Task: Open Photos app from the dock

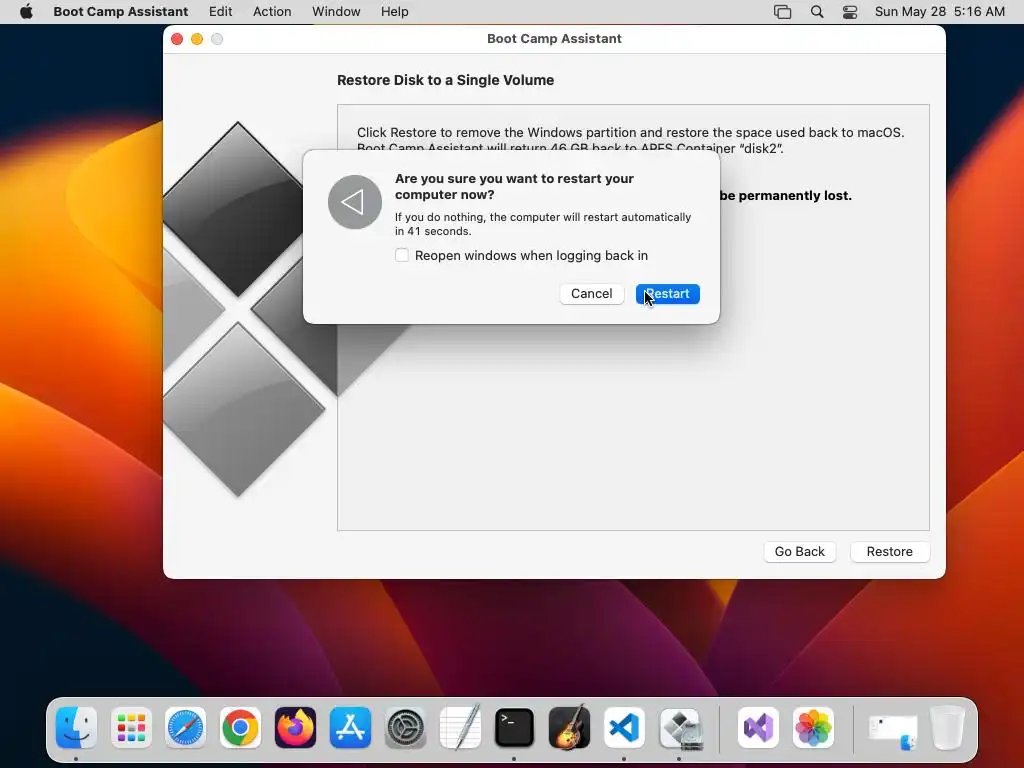Action: tap(813, 727)
